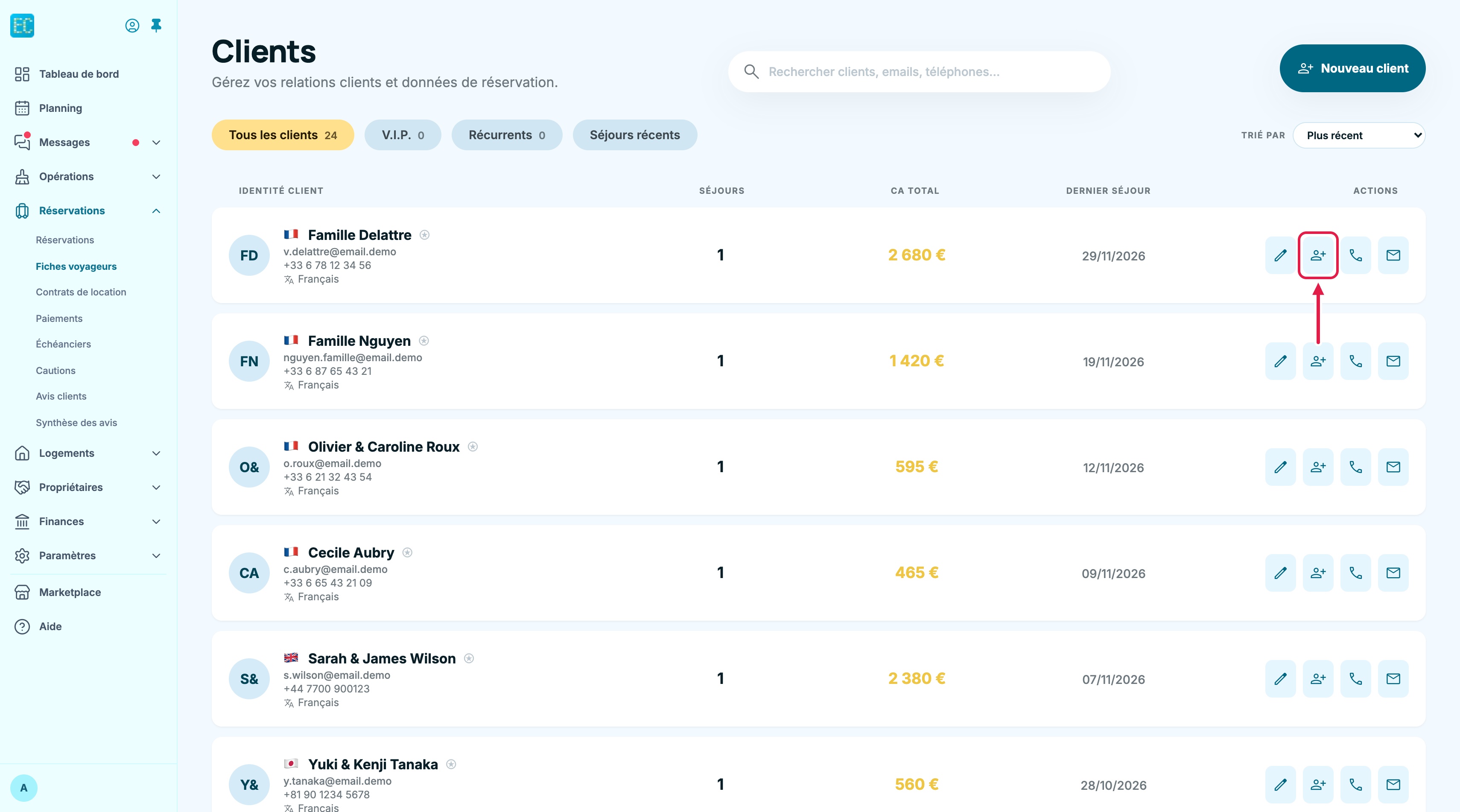Email Famille Nguyen via envelope icon
1460x812 pixels.
(x=1393, y=361)
